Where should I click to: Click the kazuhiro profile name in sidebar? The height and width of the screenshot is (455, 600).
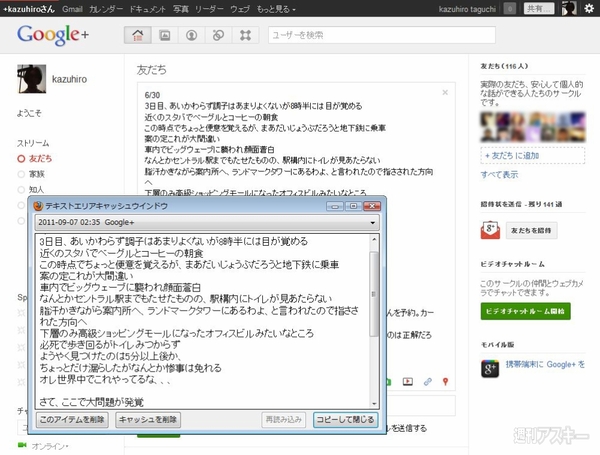(x=69, y=79)
